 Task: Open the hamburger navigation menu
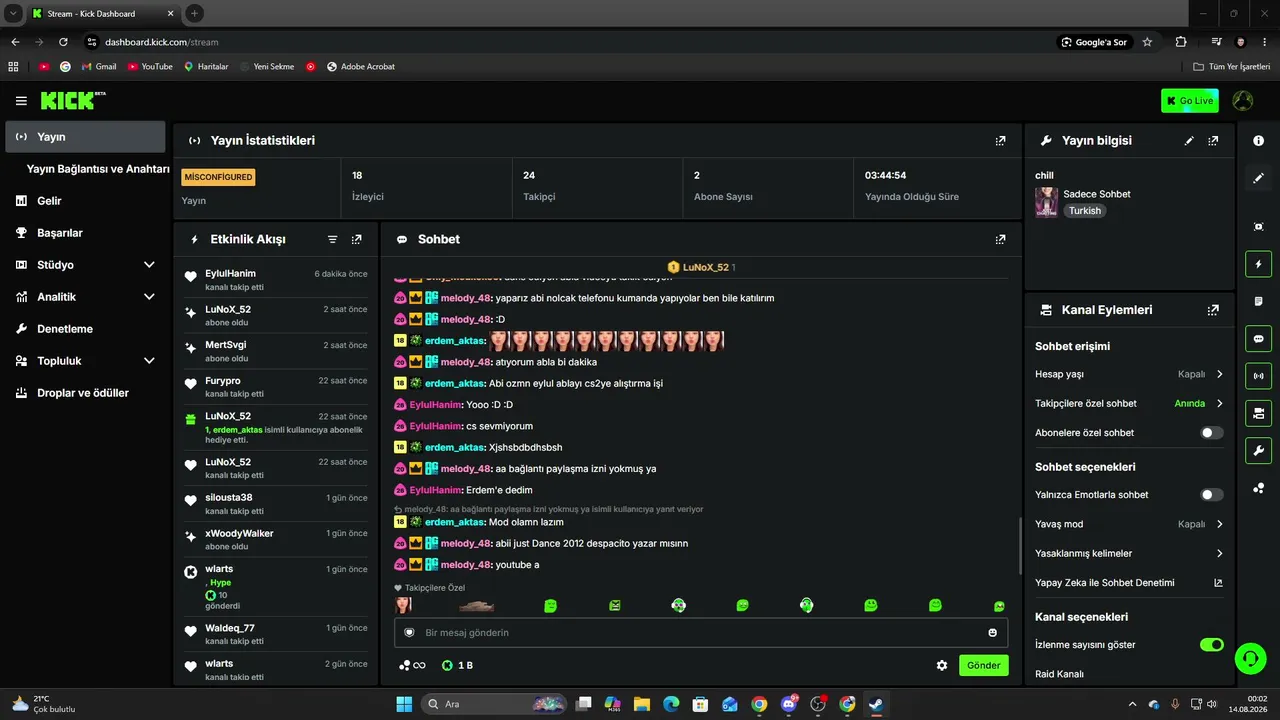pyautogui.click(x=21, y=101)
